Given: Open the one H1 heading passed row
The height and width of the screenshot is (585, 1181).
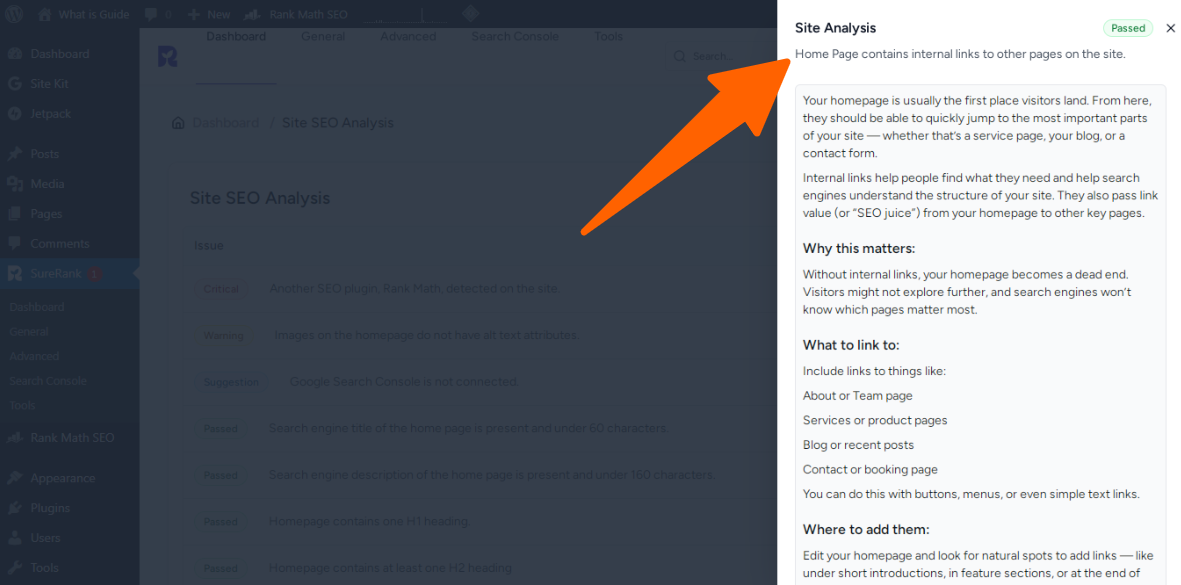Looking at the screenshot, I should pos(370,522).
